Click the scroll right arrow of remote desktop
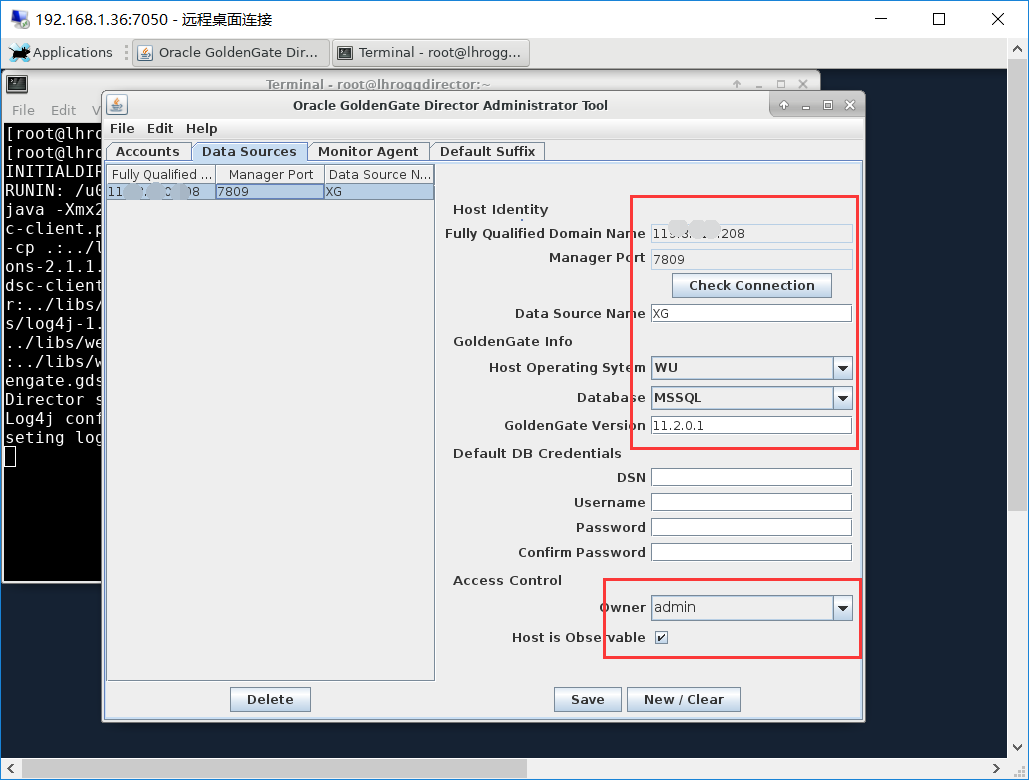Screen dimensions: 1029x780 click(996, 768)
